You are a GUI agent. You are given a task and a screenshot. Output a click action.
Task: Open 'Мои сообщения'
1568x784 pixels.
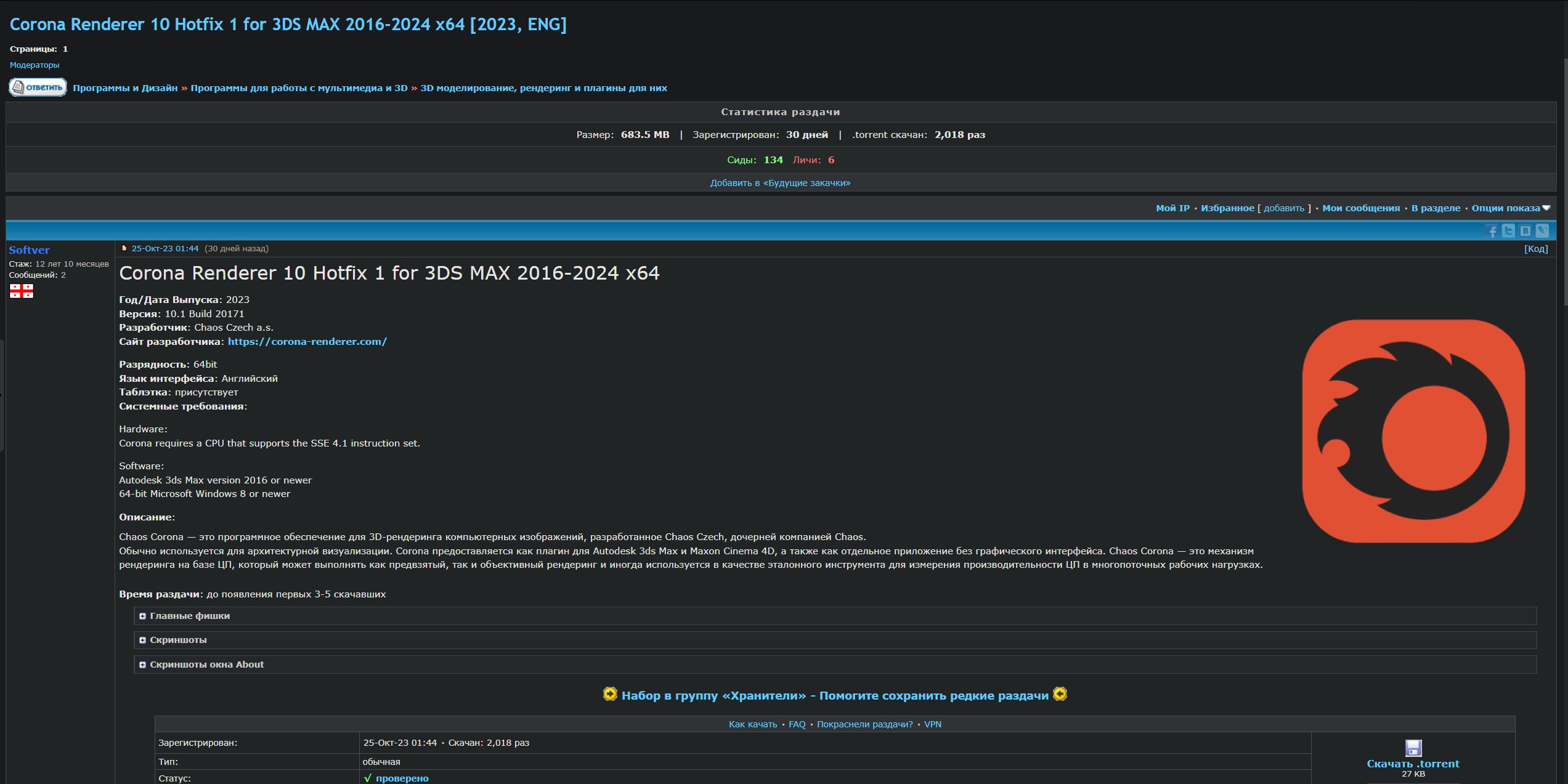tap(1361, 208)
